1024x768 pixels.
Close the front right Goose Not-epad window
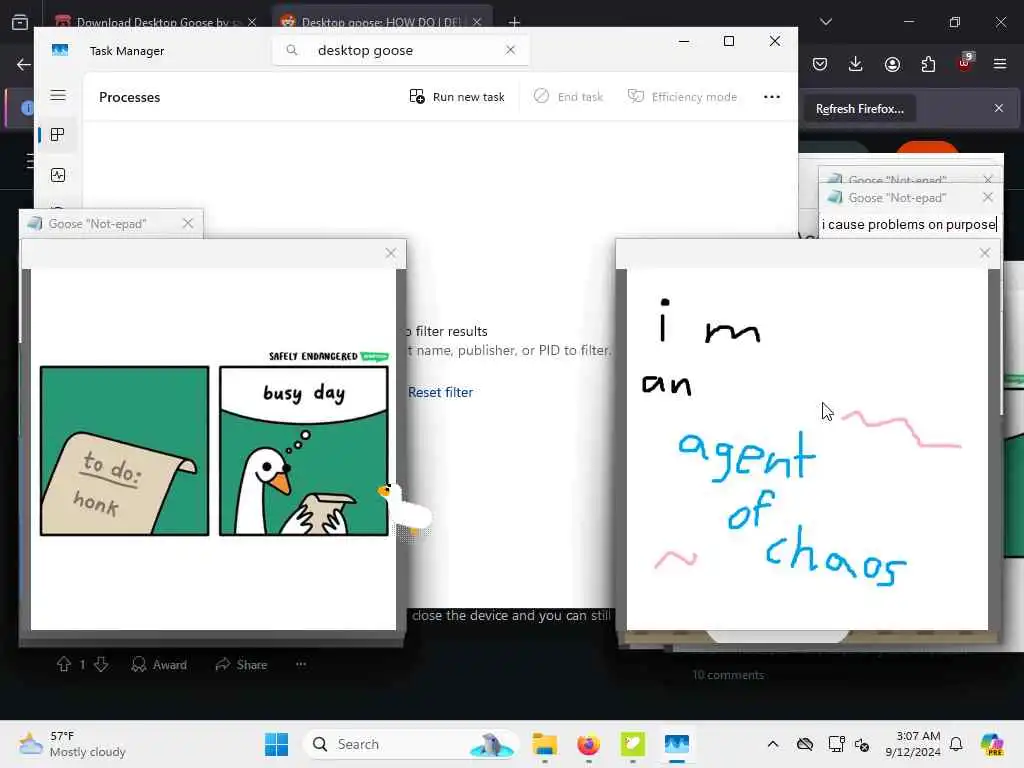987,197
